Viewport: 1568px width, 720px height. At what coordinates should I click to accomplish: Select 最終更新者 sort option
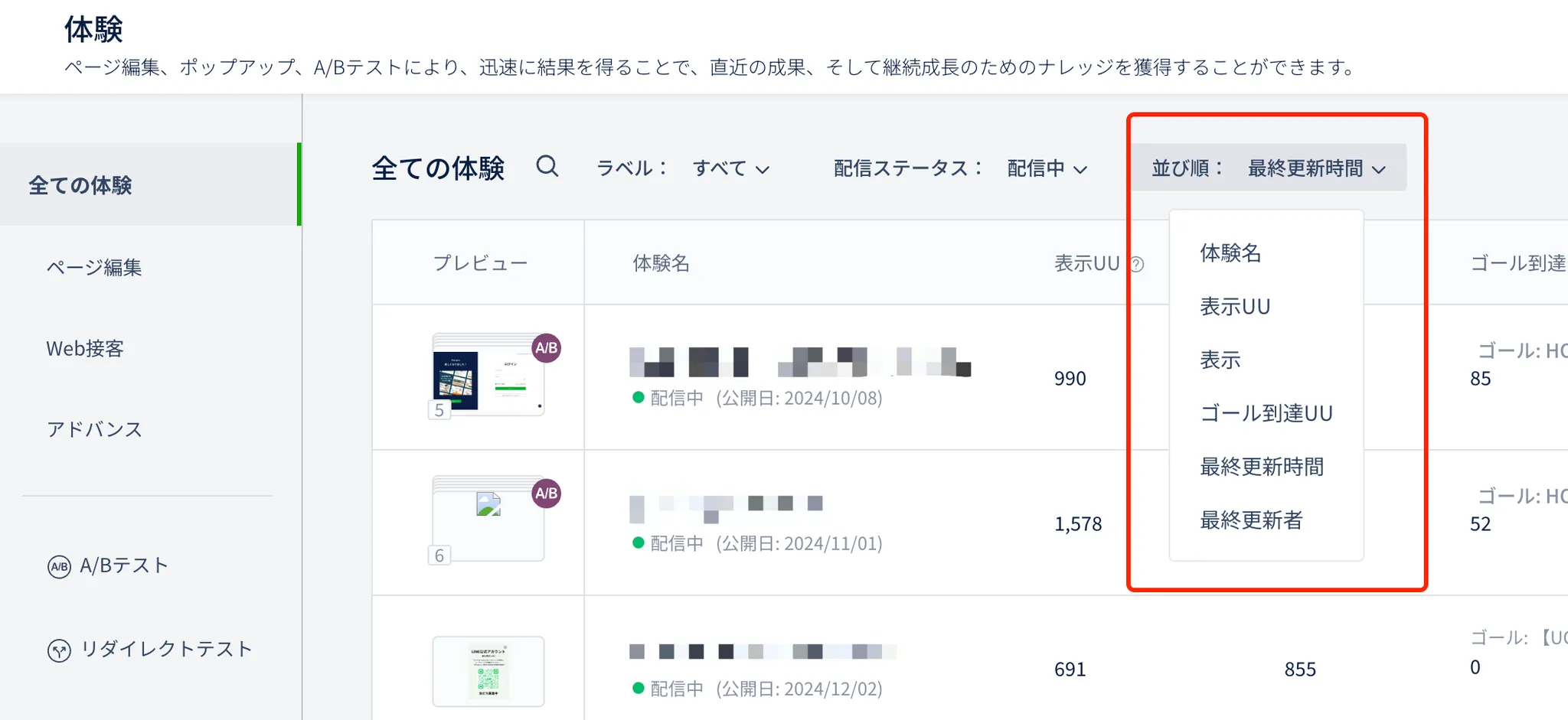point(1251,521)
